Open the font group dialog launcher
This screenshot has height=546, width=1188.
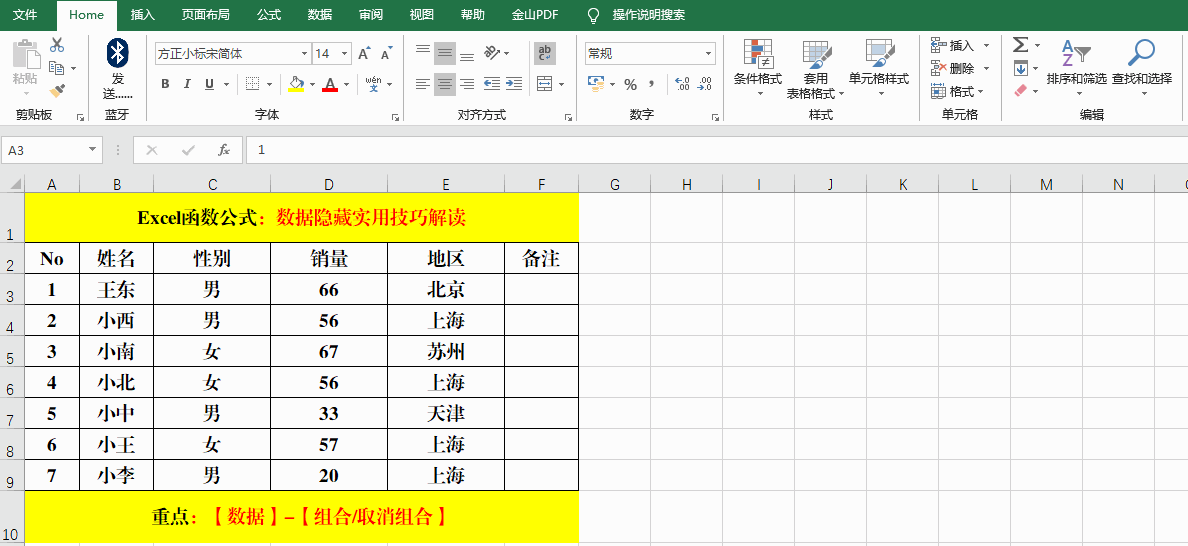pos(395,117)
